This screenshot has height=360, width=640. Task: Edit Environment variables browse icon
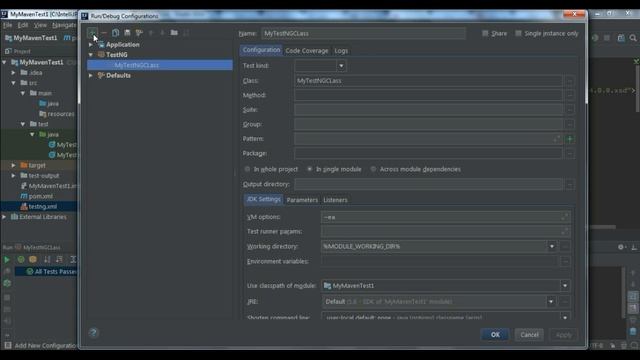point(565,261)
